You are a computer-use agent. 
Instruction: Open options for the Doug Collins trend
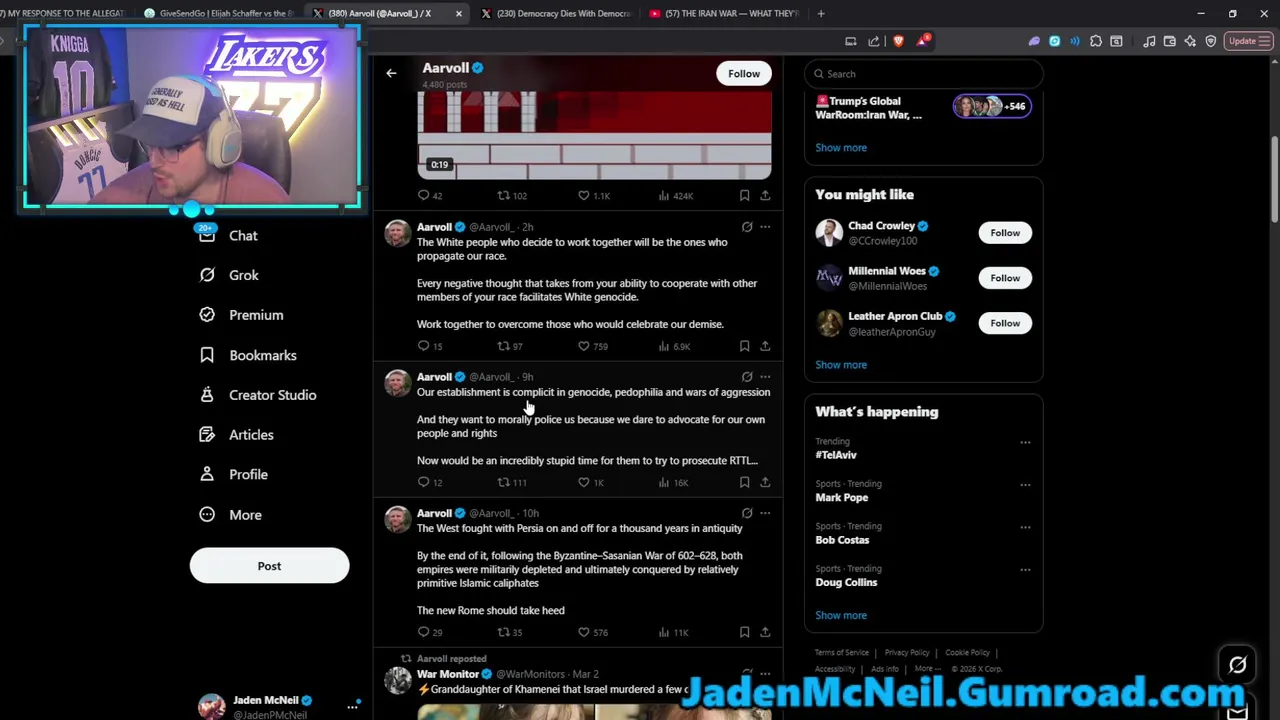click(1025, 569)
